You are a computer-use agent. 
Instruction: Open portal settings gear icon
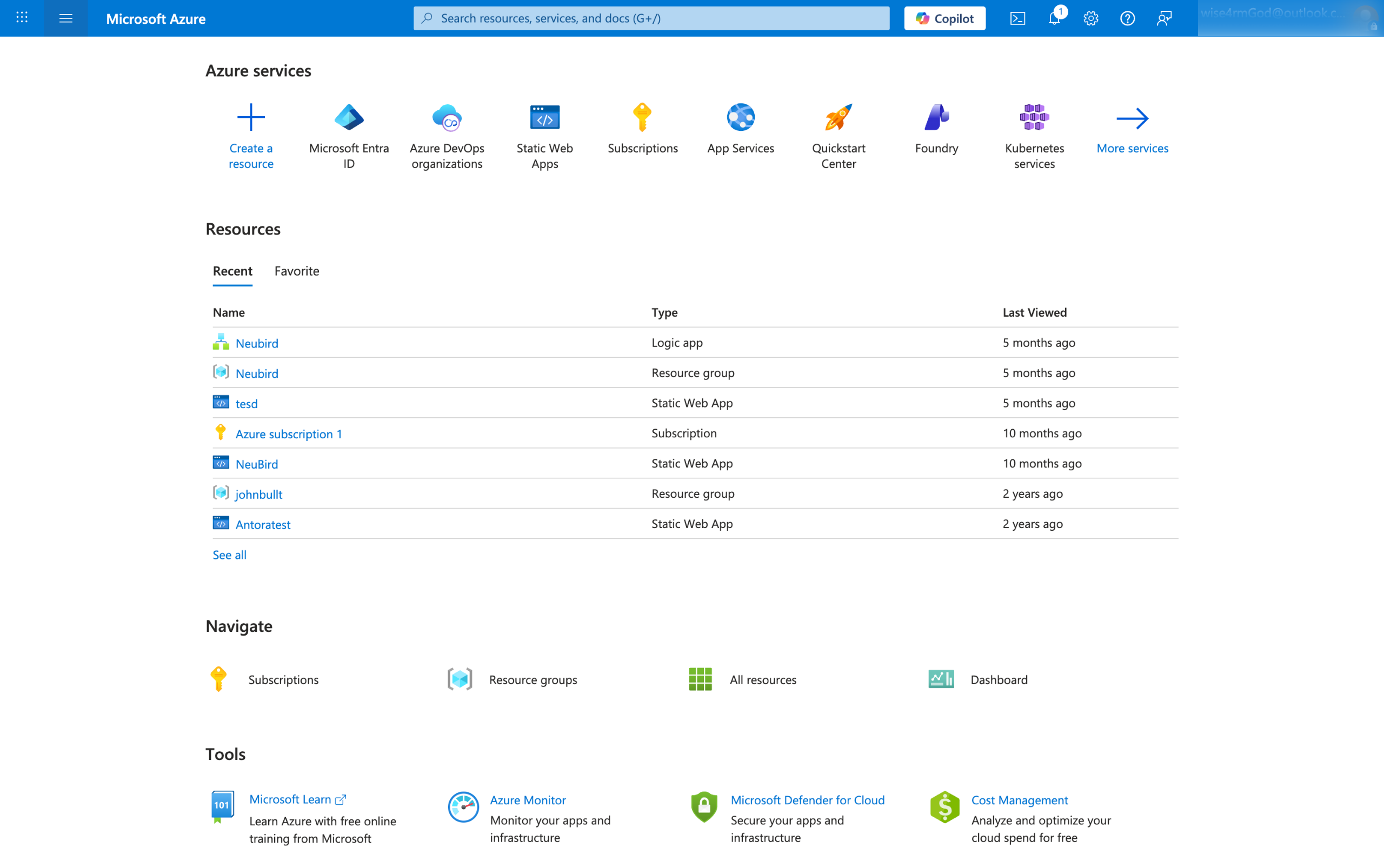pos(1090,18)
